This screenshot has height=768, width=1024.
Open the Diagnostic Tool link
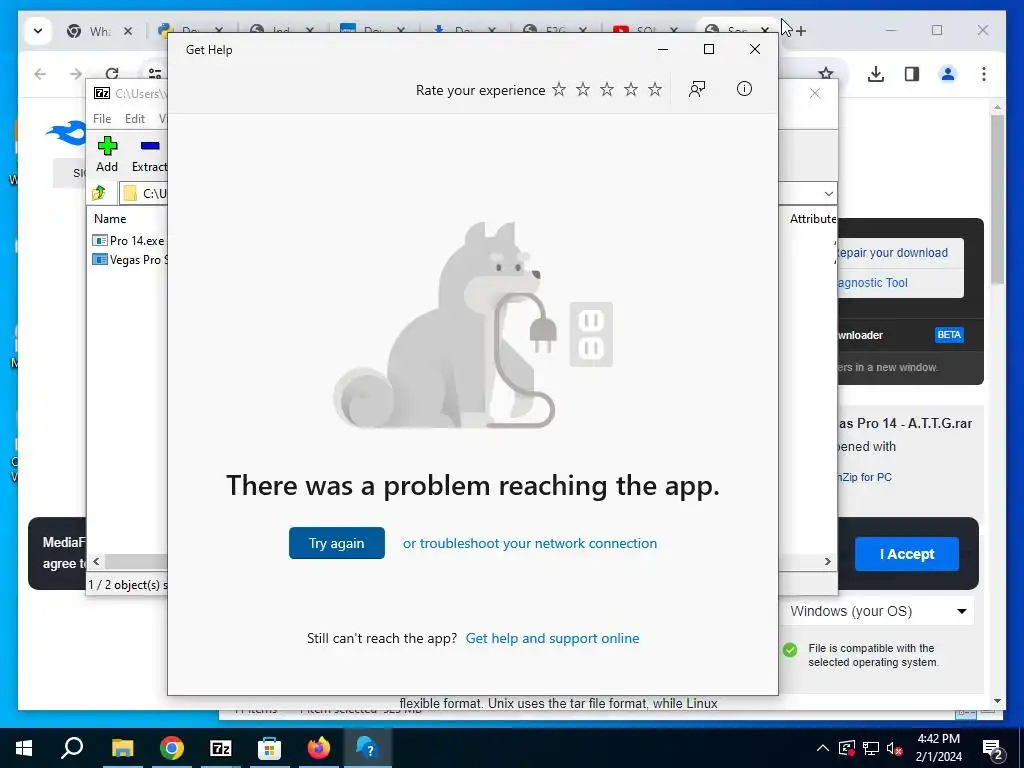click(873, 283)
